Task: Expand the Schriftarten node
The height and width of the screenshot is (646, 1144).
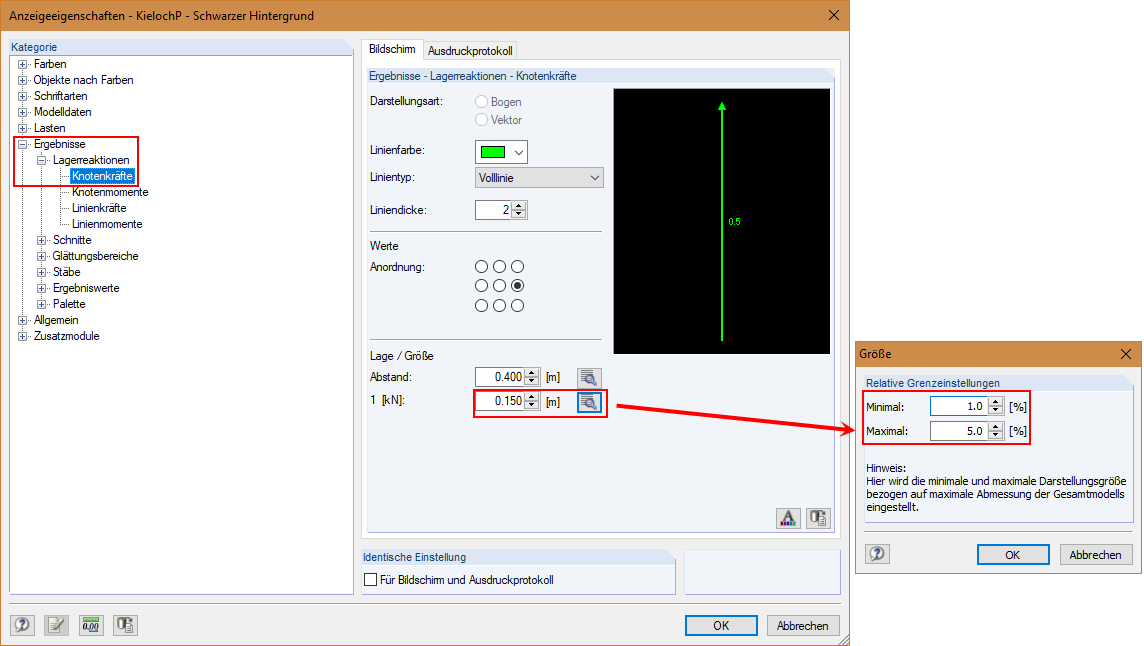Action: [x=23, y=96]
